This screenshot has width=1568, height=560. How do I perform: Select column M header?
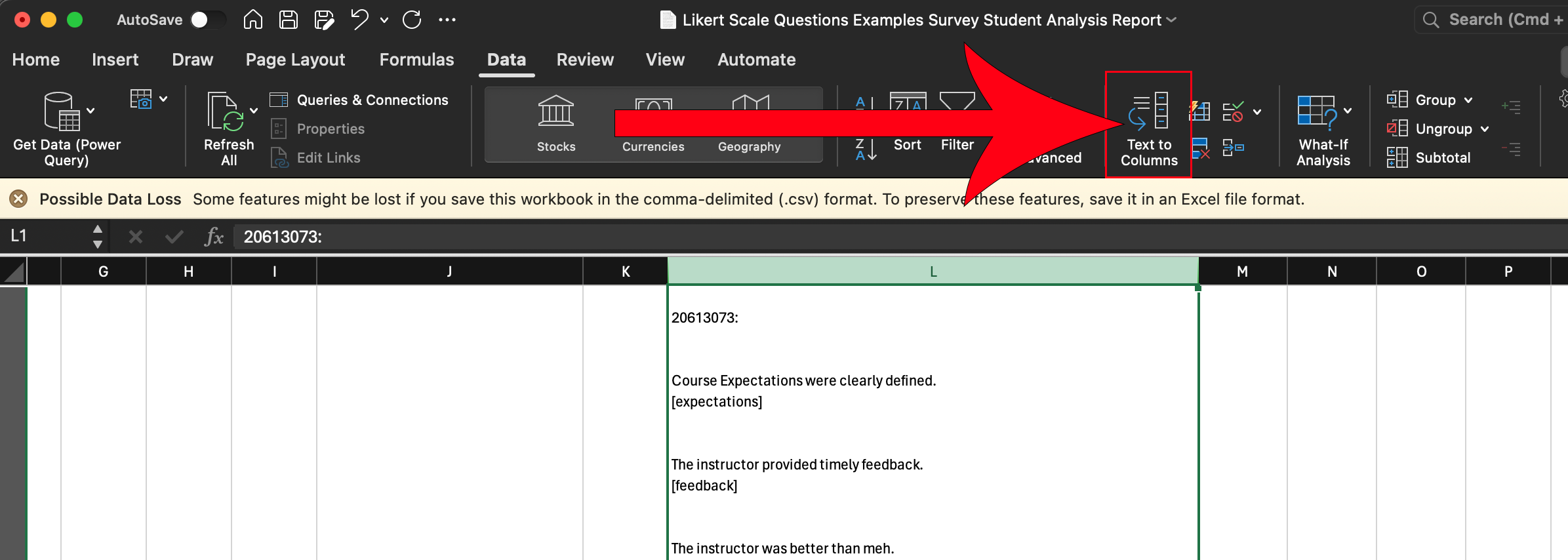[x=1243, y=271]
